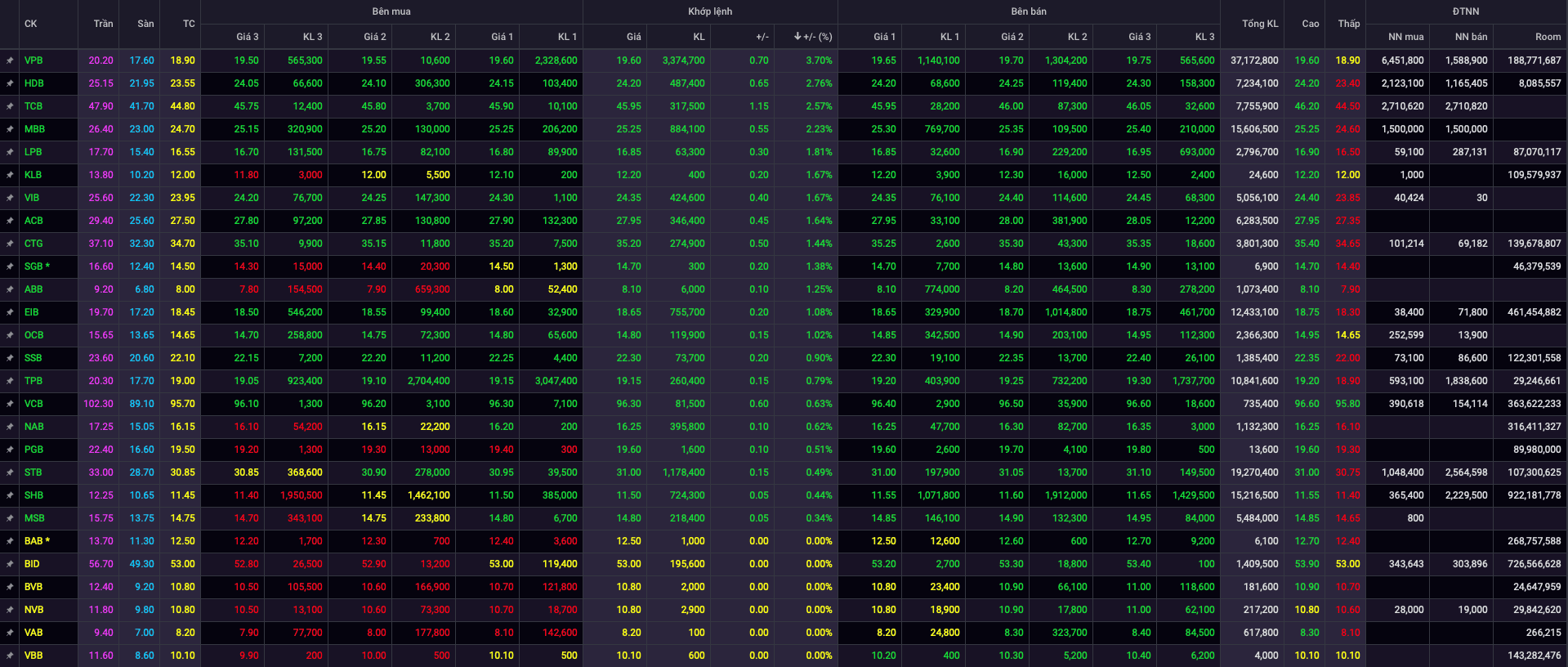Select VPB total volume 37,172,800

pyautogui.click(x=1254, y=60)
